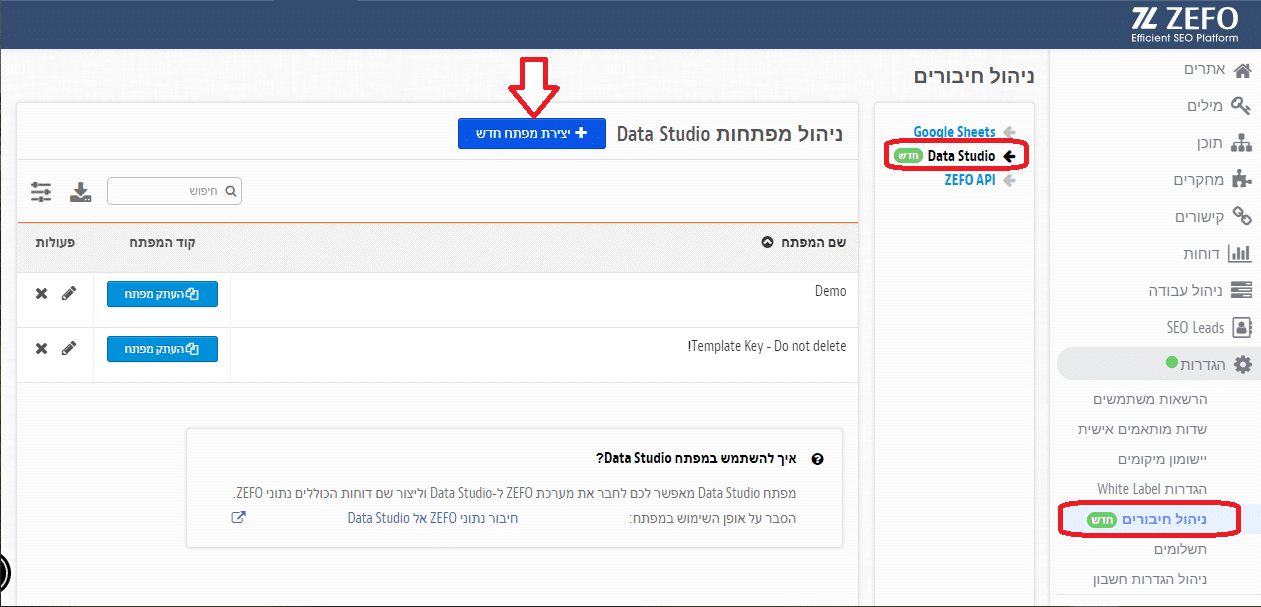Click the ZEFO logo
Image resolution: width=1261 pixels, height=607 pixels.
tap(1185, 24)
